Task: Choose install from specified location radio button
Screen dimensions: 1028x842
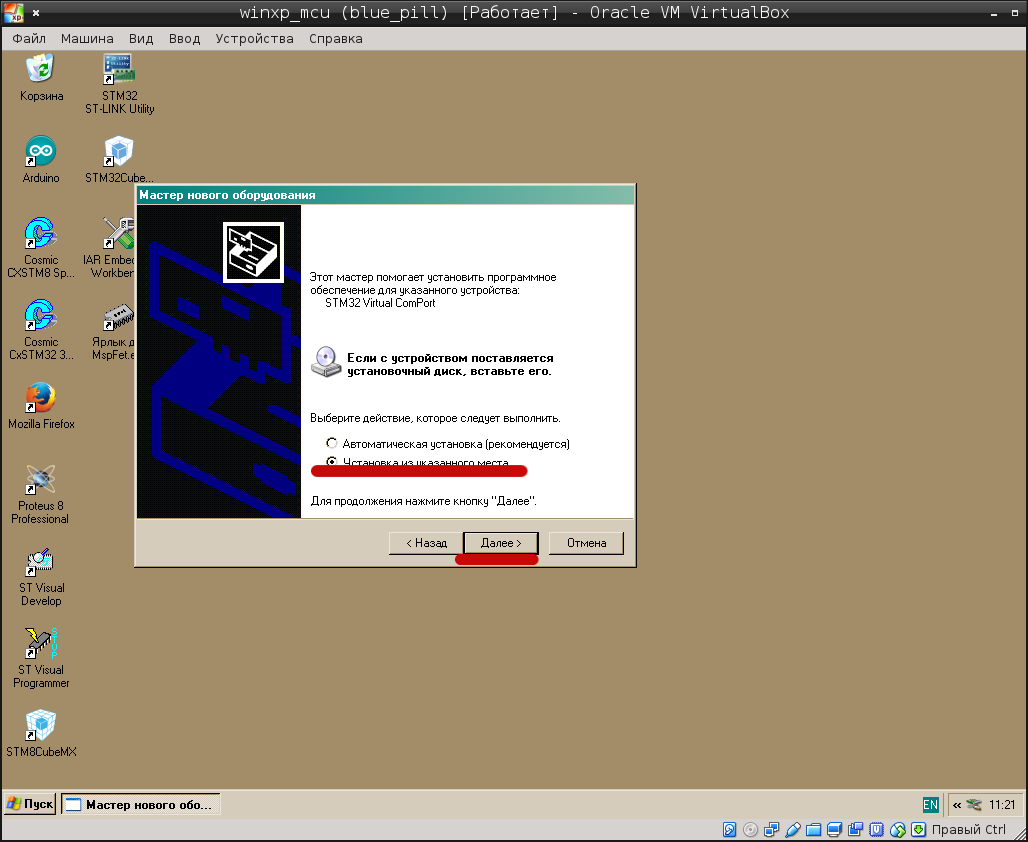Action: click(x=332, y=462)
